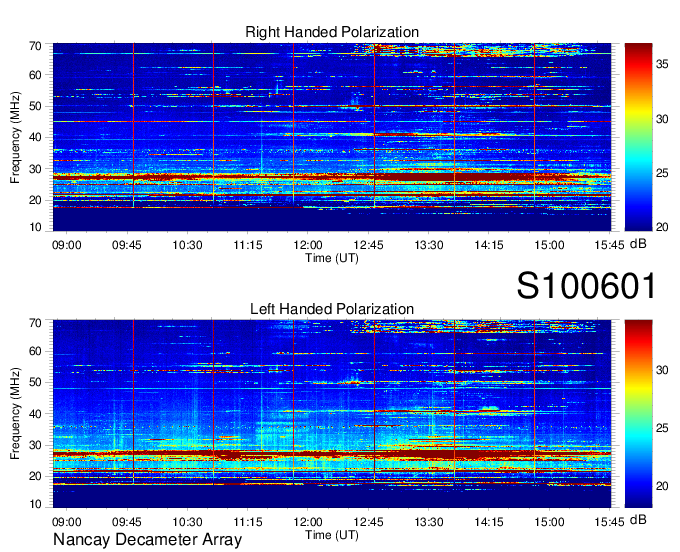
Task: Click 40 frequency tick on Left Handed plot
Action: point(35,414)
